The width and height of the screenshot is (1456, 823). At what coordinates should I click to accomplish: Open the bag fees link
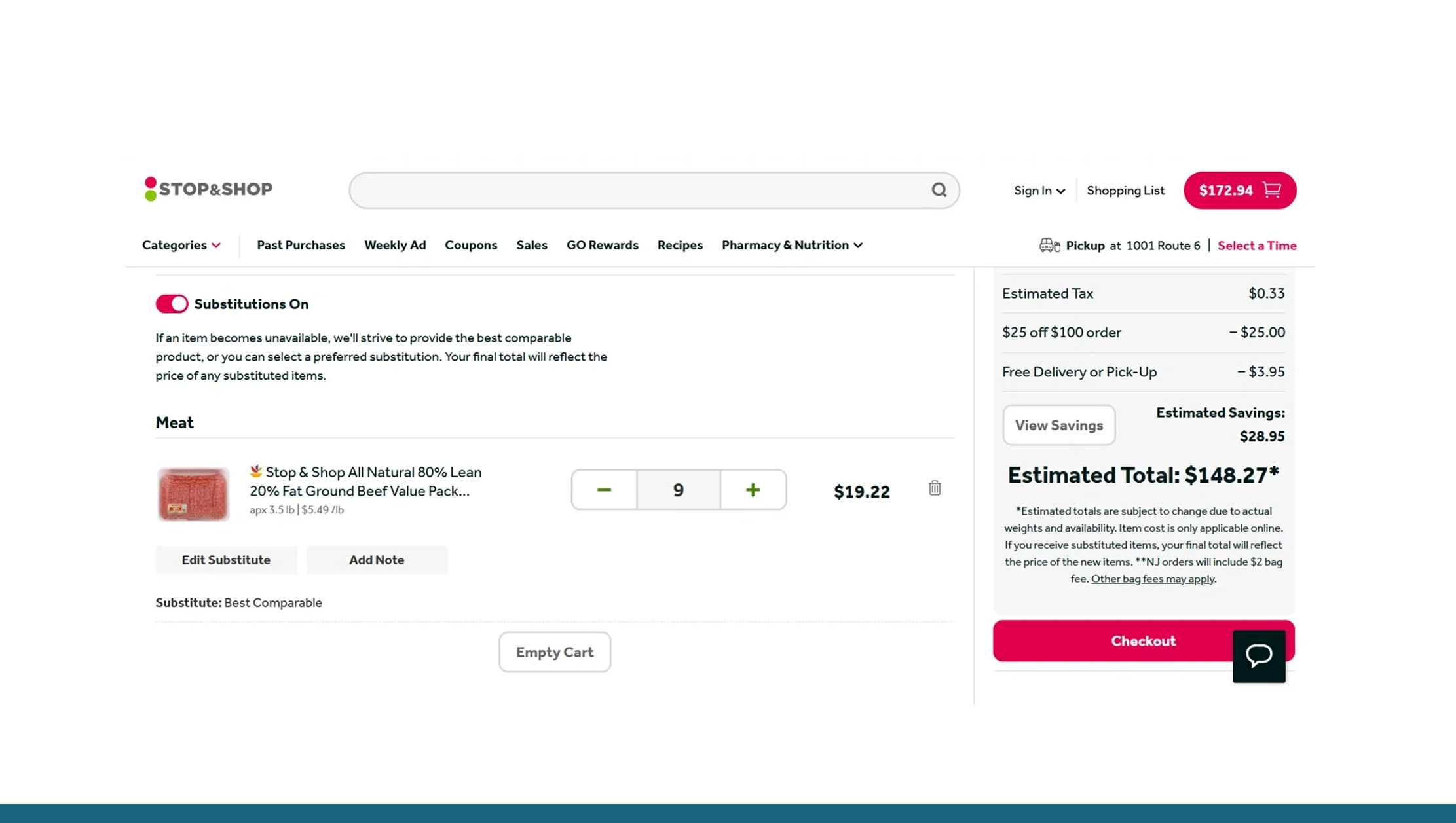click(x=1152, y=579)
